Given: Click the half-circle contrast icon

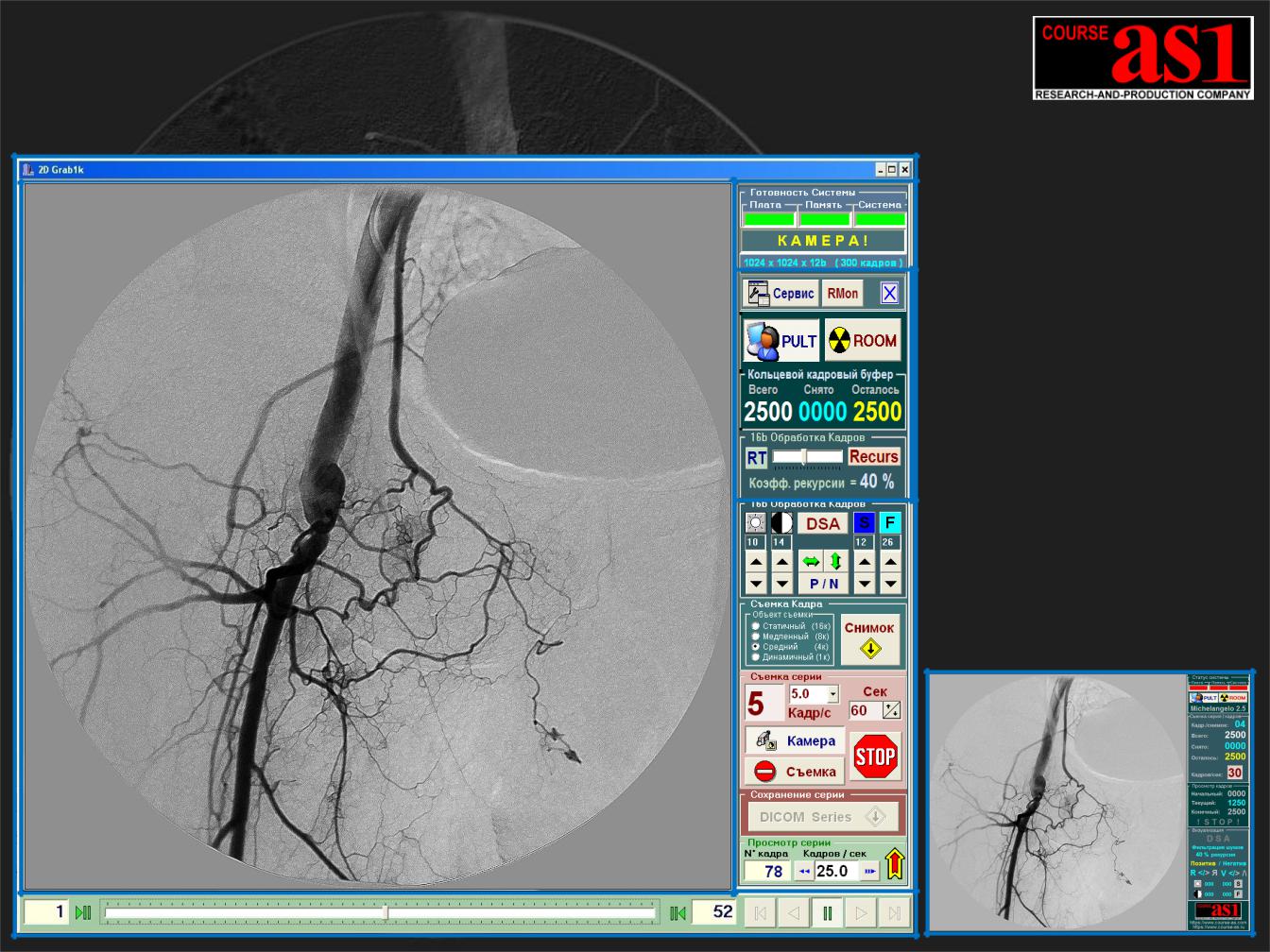Looking at the screenshot, I should pyautogui.click(x=781, y=523).
